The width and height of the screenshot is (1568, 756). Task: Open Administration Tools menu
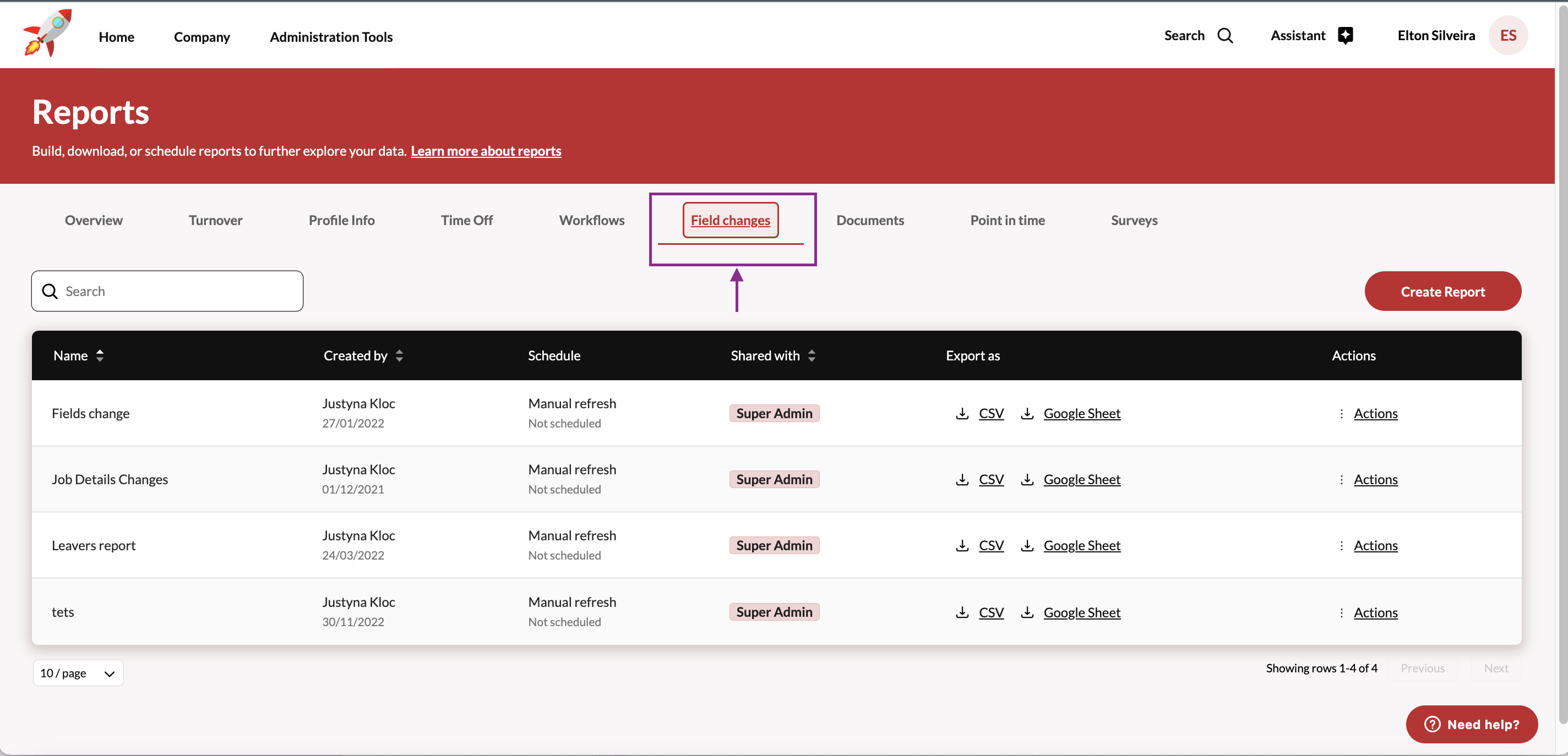pos(331,37)
